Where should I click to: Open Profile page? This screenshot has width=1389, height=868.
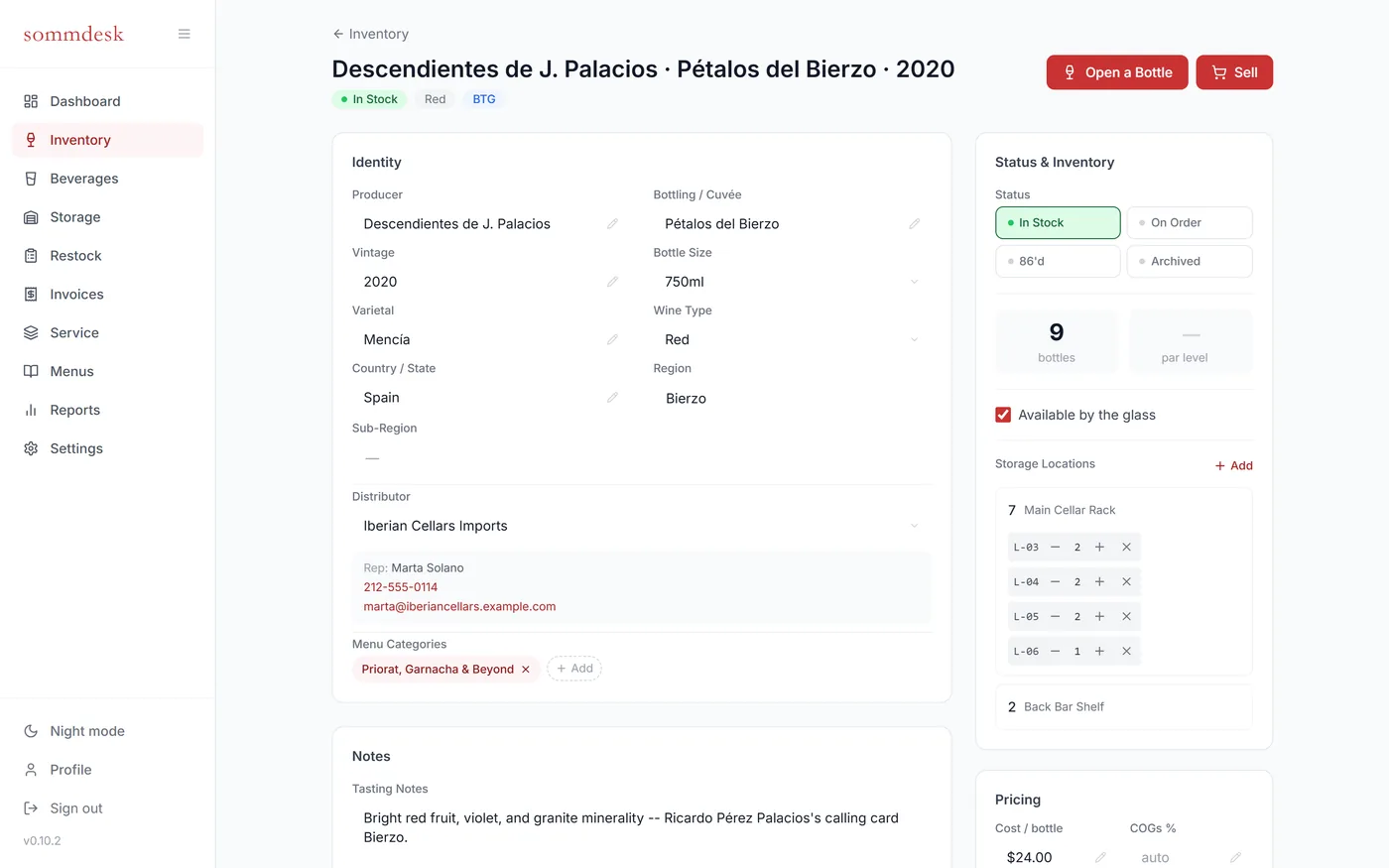click(x=107, y=770)
